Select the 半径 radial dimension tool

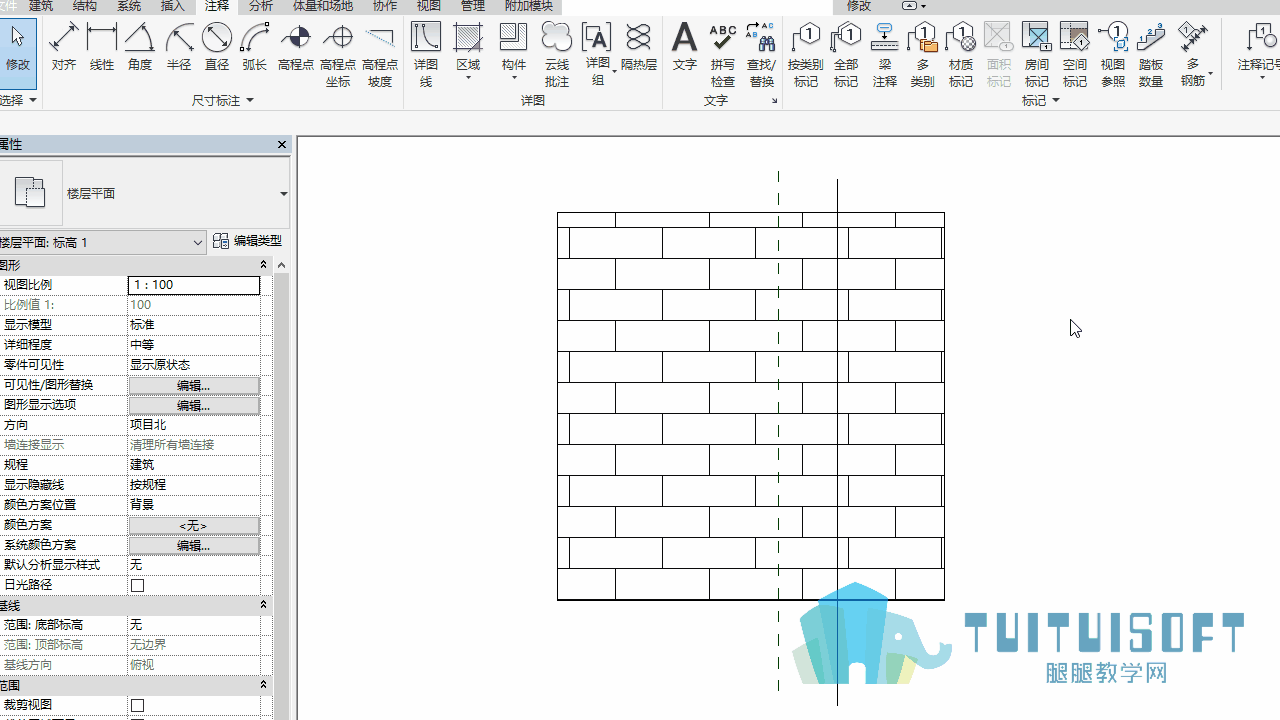pyautogui.click(x=179, y=48)
